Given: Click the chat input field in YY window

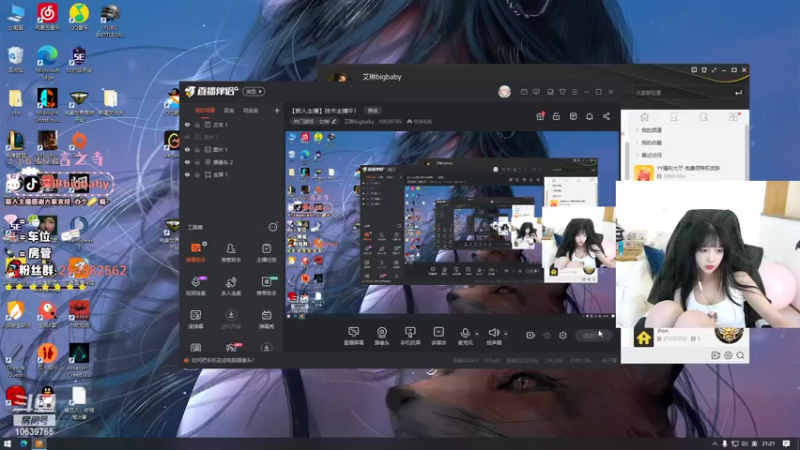Looking at the screenshot, I should tap(688, 92).
